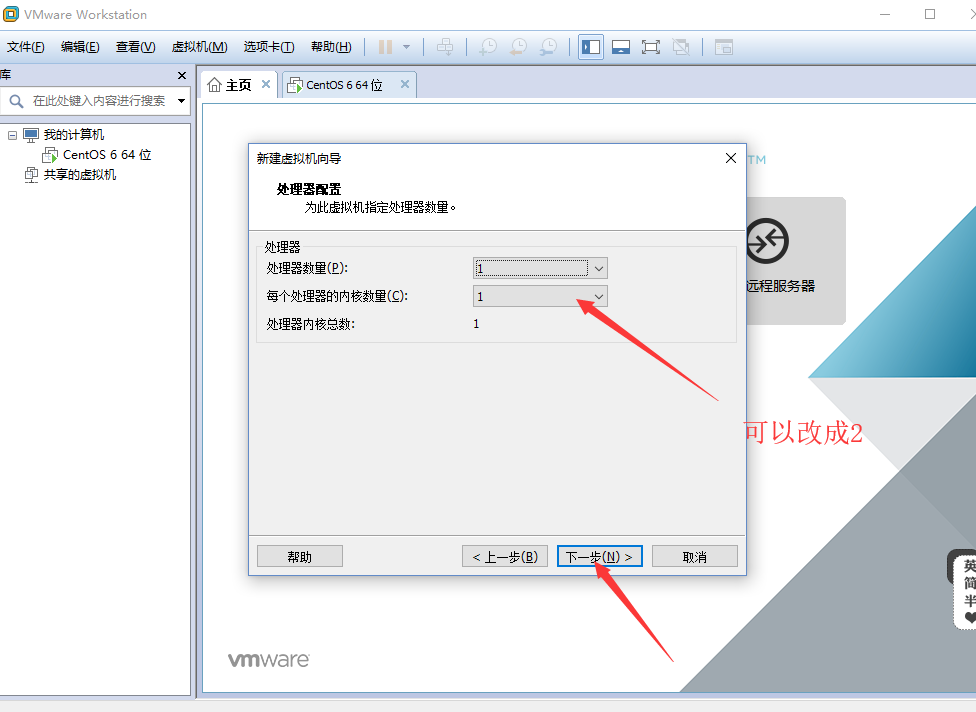Click the take snapshot toolbar icon
Viewport: 976px width, 712px height.
[x=488, y=47]
